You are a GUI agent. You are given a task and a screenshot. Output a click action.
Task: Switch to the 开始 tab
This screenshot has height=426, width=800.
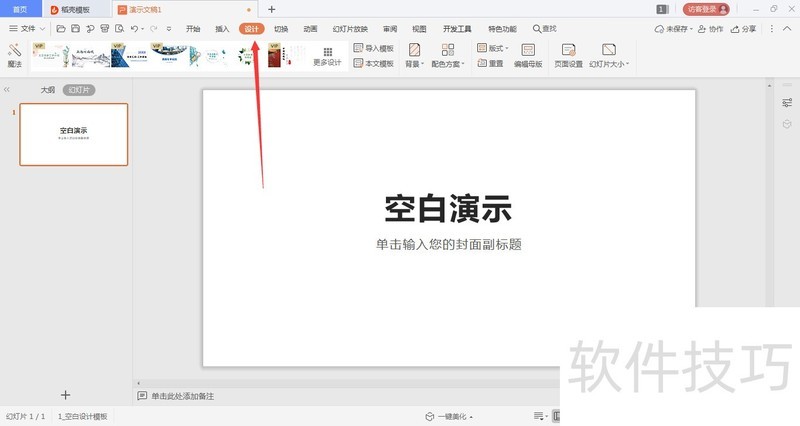(193, 29)
